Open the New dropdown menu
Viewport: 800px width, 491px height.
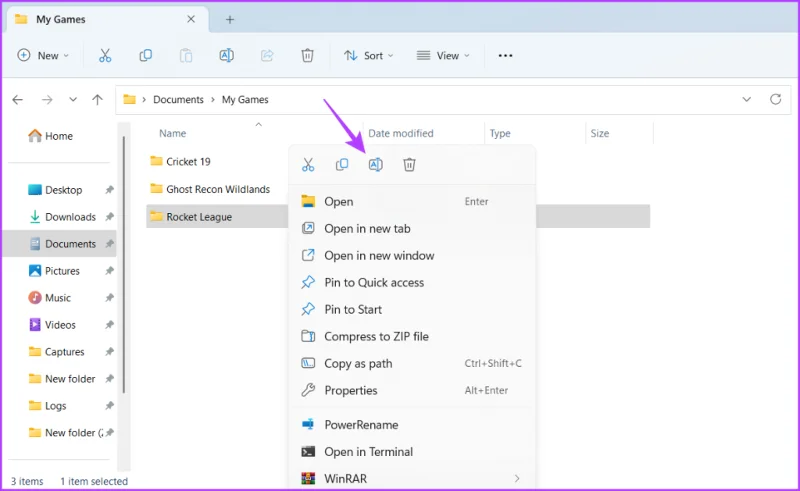pos(43,56)
